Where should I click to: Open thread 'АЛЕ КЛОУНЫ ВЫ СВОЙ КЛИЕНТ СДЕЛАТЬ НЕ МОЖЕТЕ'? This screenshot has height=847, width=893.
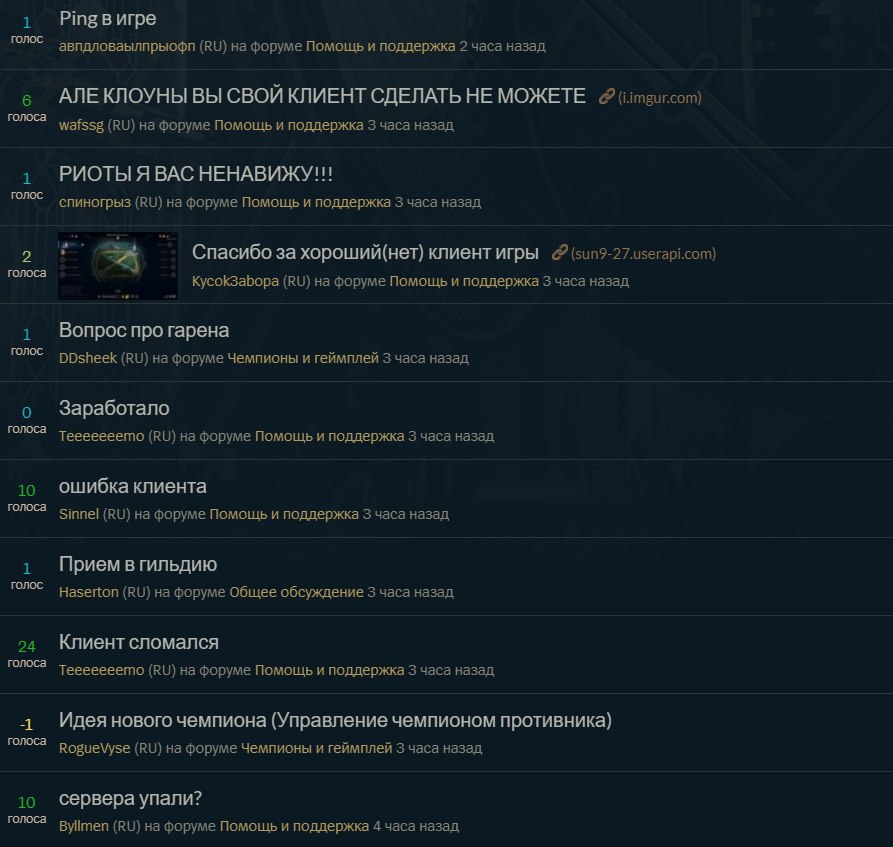[322, 96]
